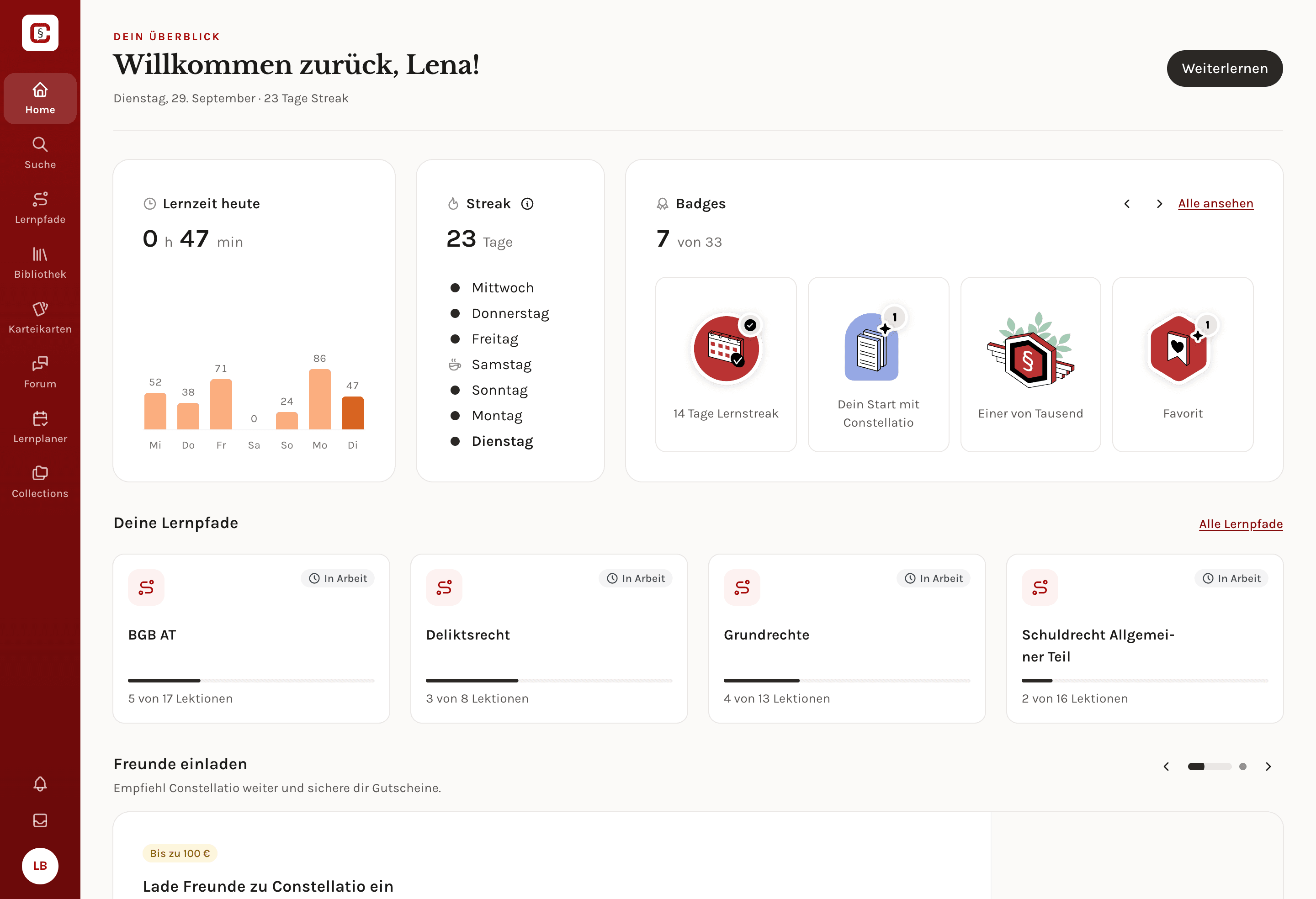
Task: Open the 14 Tage Lernstreak badge
Action: [726, 364]
